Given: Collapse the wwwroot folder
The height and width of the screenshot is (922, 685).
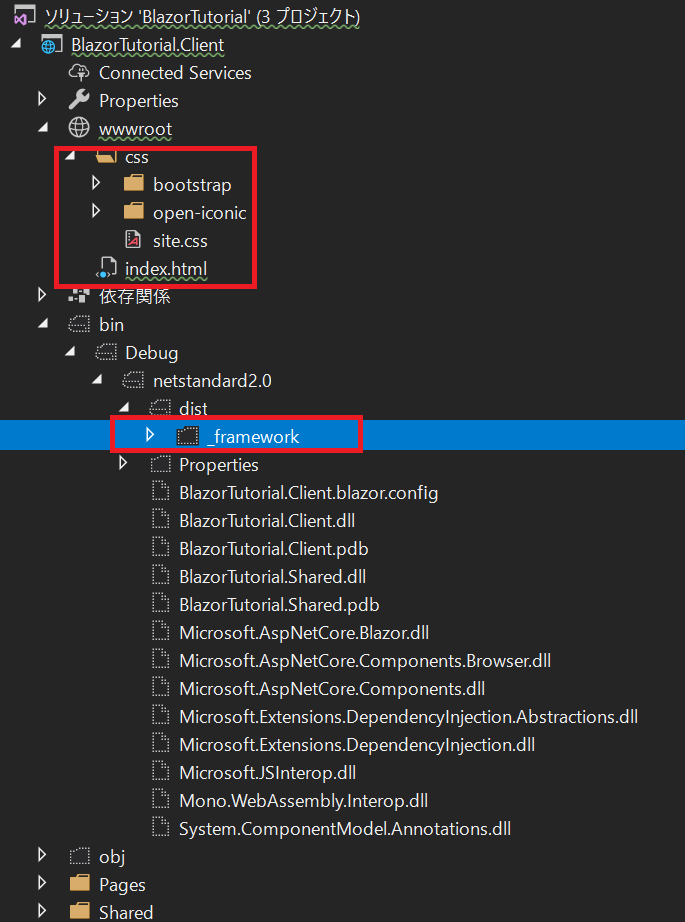Looking at the screenshot, I should click(41, 127).
